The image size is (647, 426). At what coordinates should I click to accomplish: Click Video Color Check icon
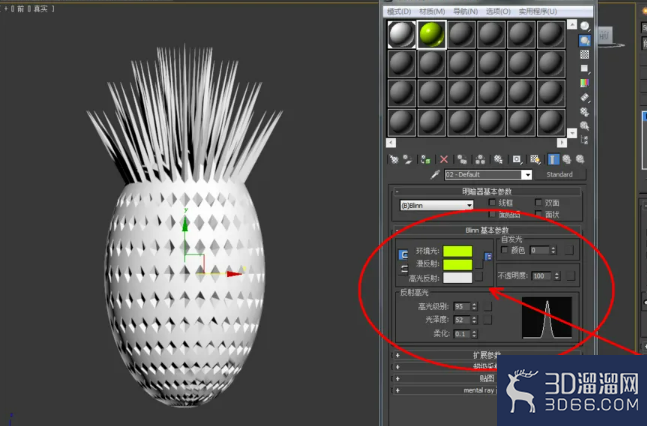pos(585,83)
